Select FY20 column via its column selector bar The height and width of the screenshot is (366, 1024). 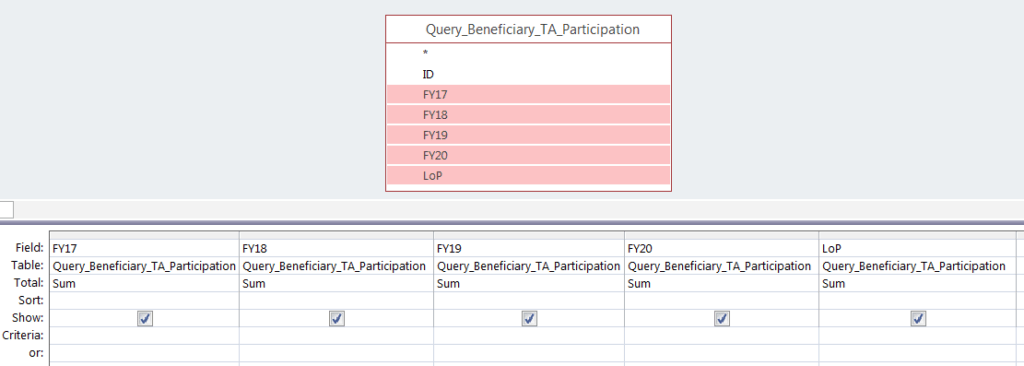[722, 235]
